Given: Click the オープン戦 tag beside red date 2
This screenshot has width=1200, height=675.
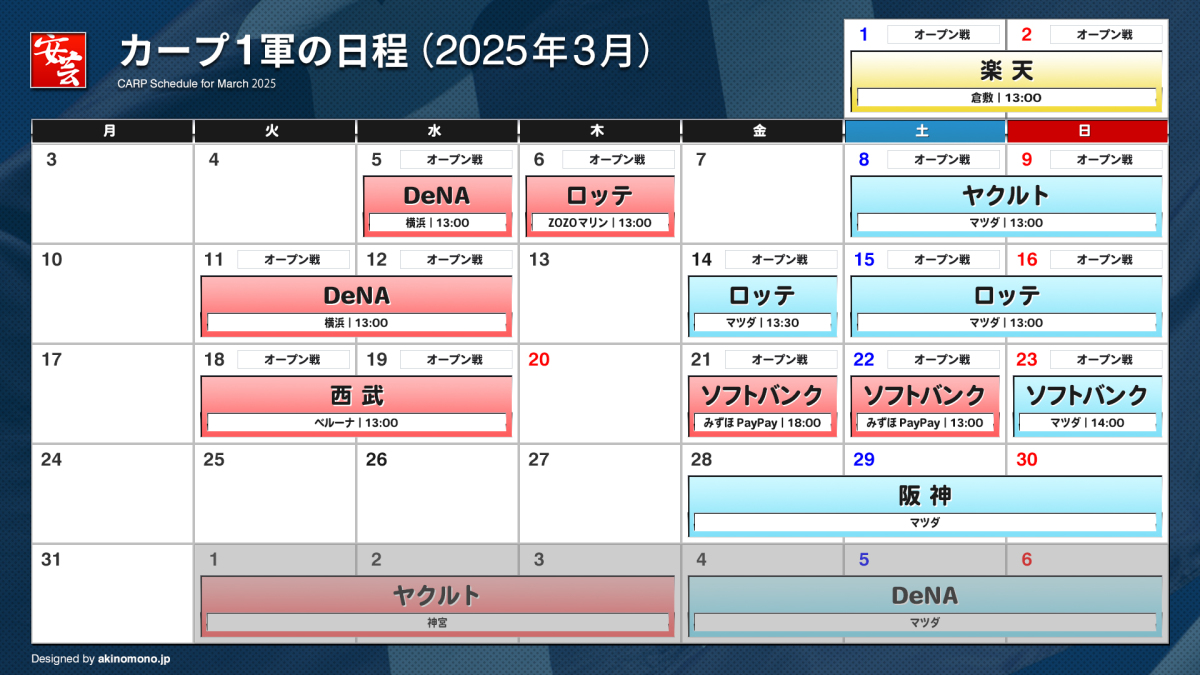Looking at the screenshot, I should click(1105, 34).
